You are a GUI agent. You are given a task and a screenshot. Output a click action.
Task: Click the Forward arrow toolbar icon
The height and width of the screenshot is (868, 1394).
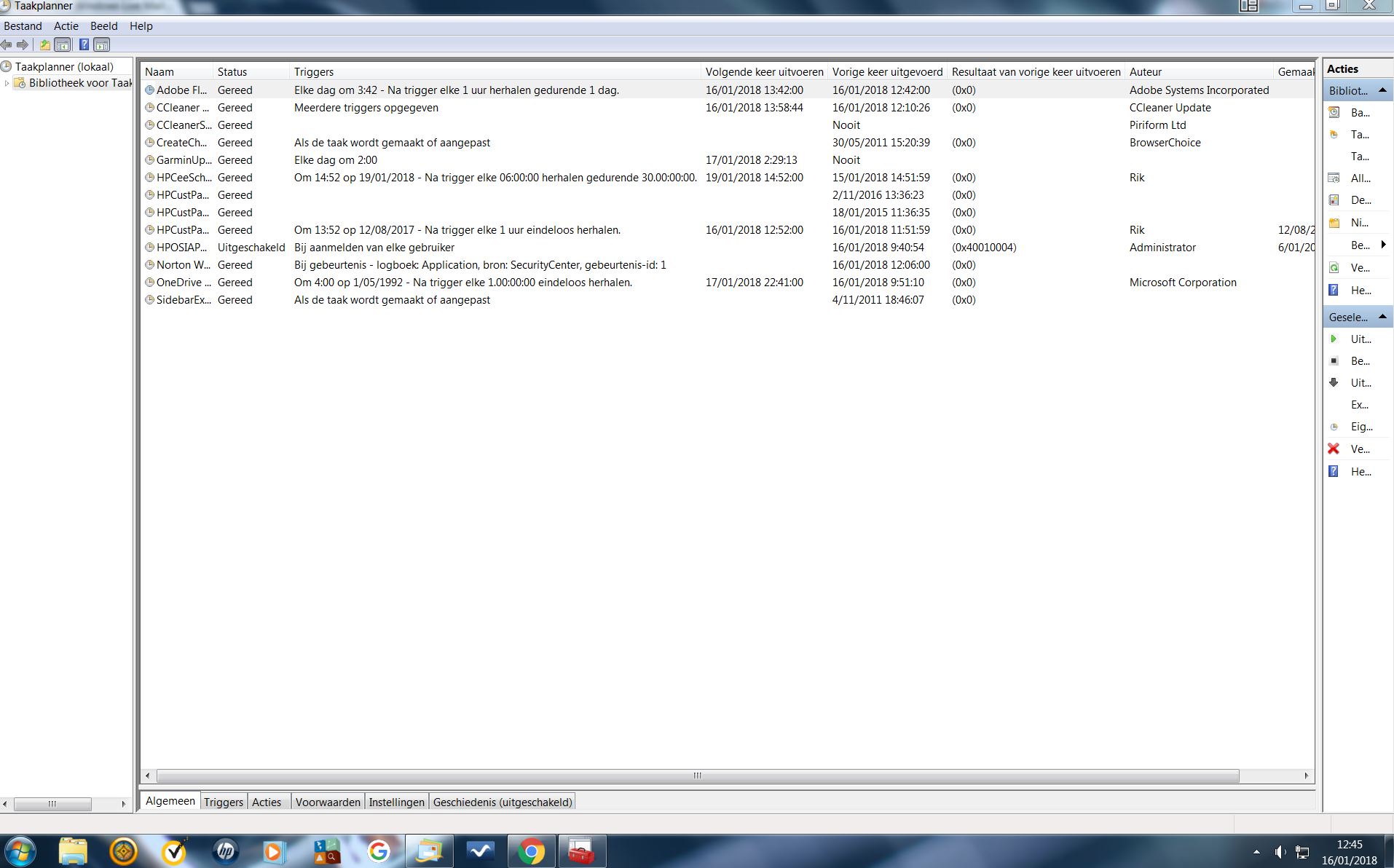coord(23,45)
